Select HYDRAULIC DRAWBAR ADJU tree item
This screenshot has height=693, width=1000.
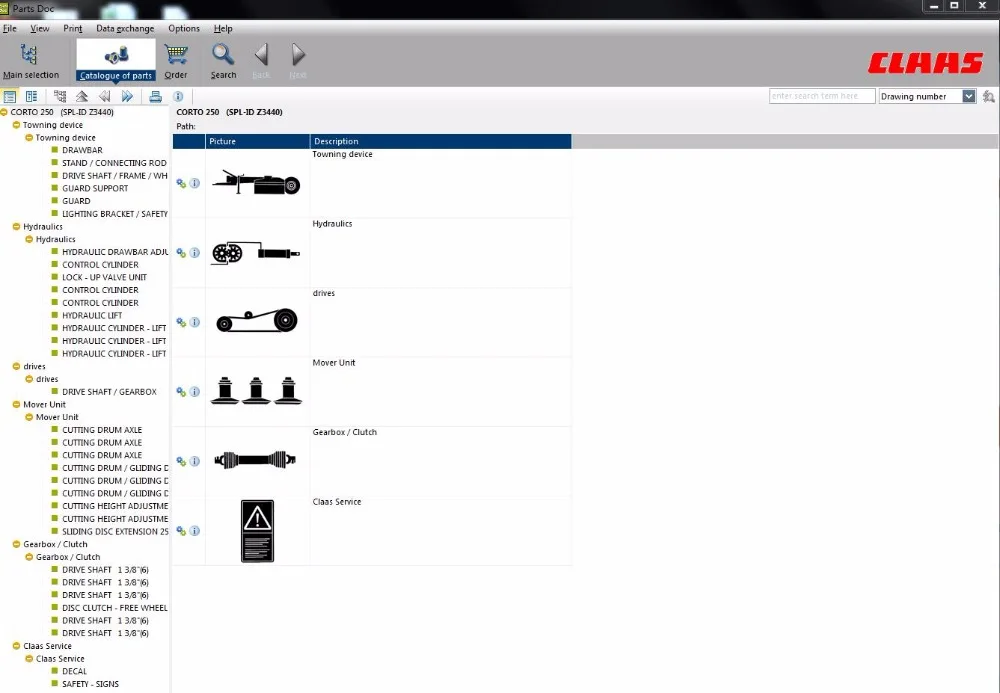(115, 252)
